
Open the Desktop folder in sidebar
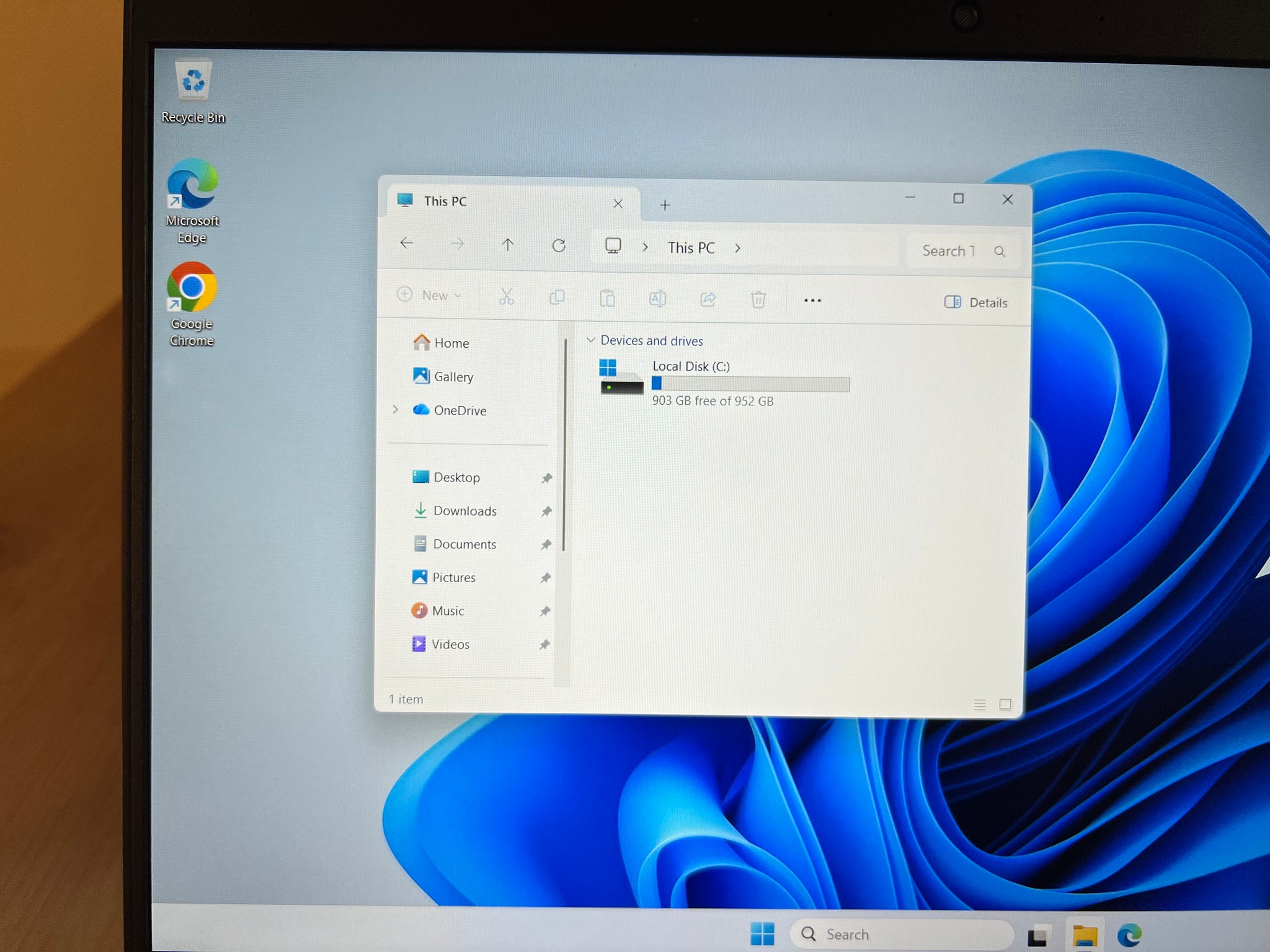tap(446, 477)
